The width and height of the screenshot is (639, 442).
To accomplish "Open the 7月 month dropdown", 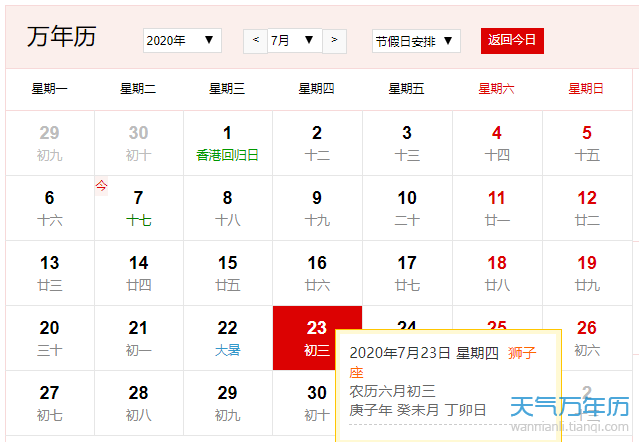I will tap(295, 40).
